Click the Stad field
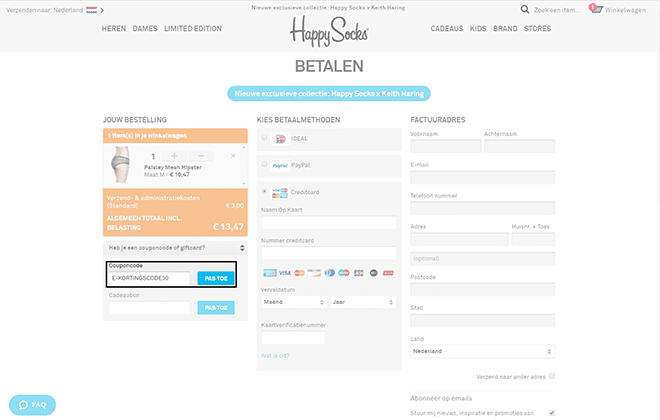This screenshot has width=660, height=420. pyautogui.click(x=482, y=321)
